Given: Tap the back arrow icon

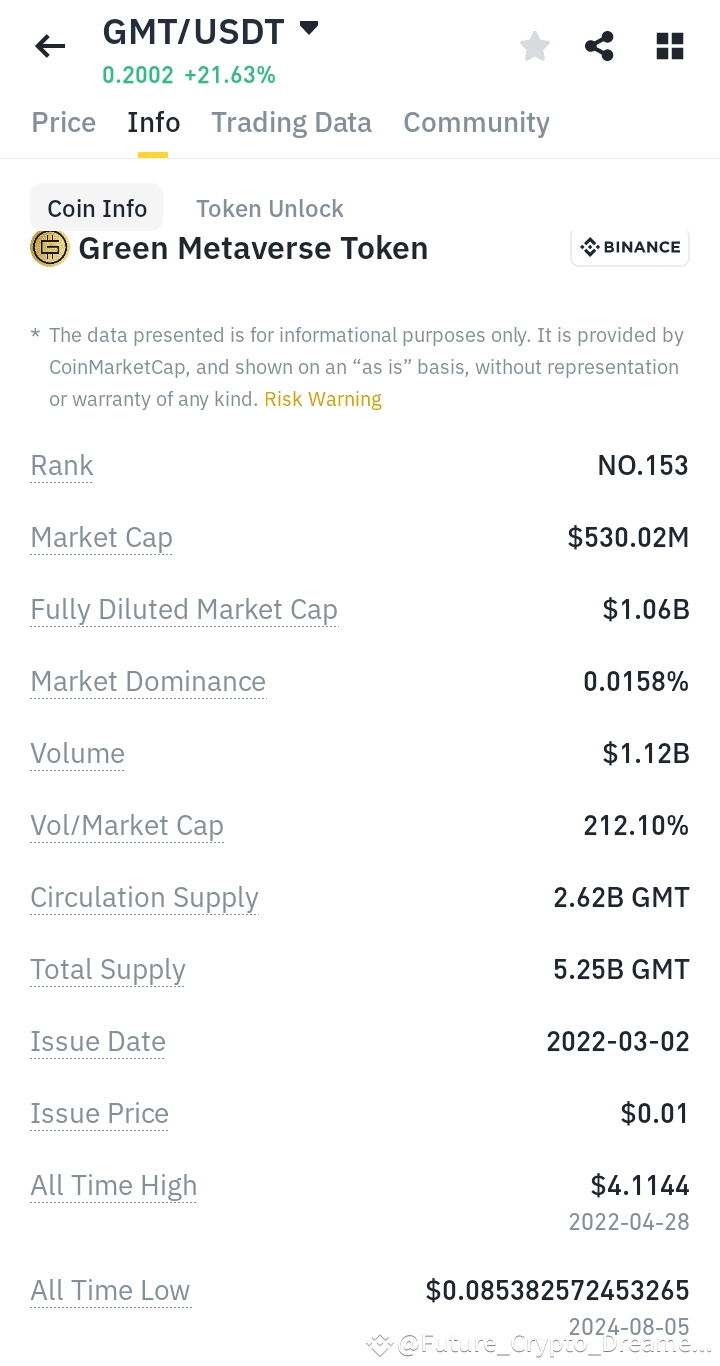Looking at the screenshot, I should click(50, 46).
